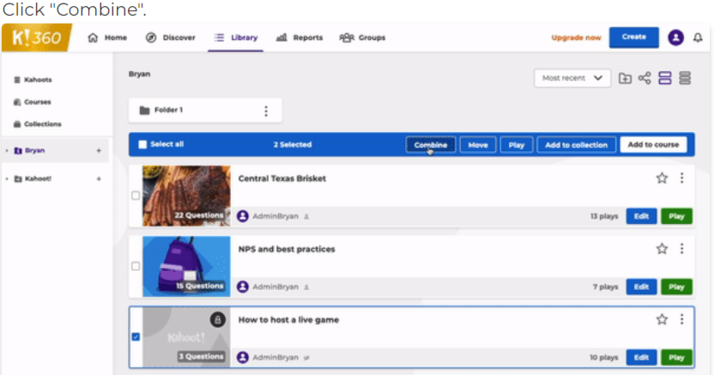
Task: Switch to the compact list view icon
Action: tap(685, 78)
